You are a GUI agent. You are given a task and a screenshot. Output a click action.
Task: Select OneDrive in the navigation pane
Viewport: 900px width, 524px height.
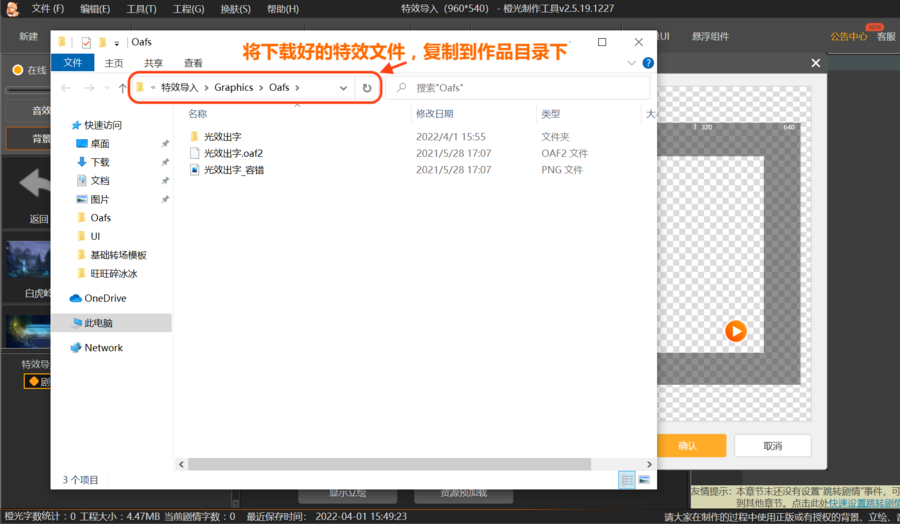tap(104, 298)
